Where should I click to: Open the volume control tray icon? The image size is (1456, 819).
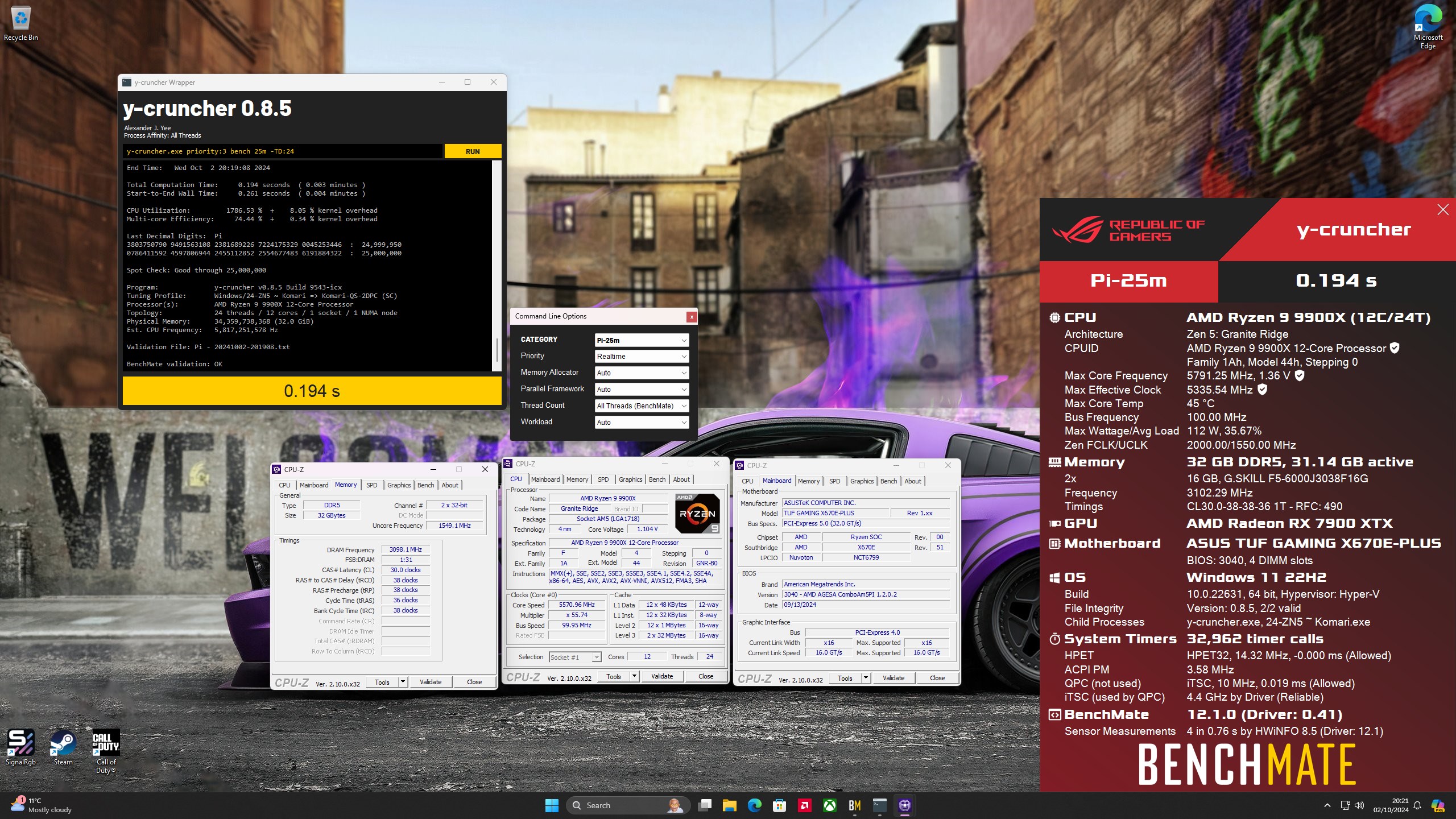click(1359, 805)
